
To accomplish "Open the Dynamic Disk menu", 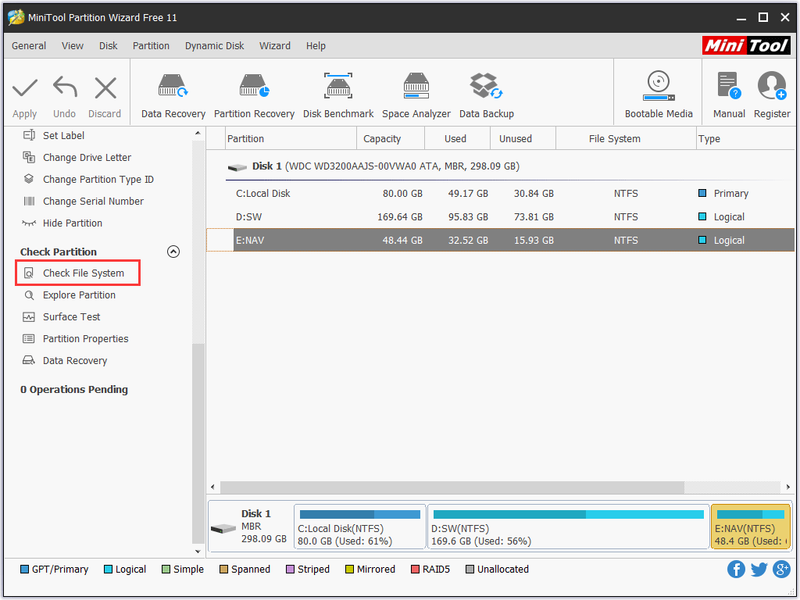I will 214,46.
